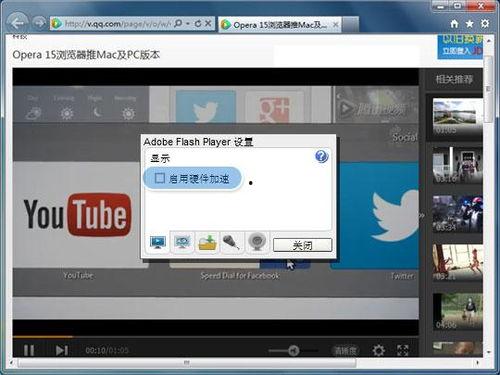
Task: Open the Local Storage folder tab icon
Action: tap(207, 242)
